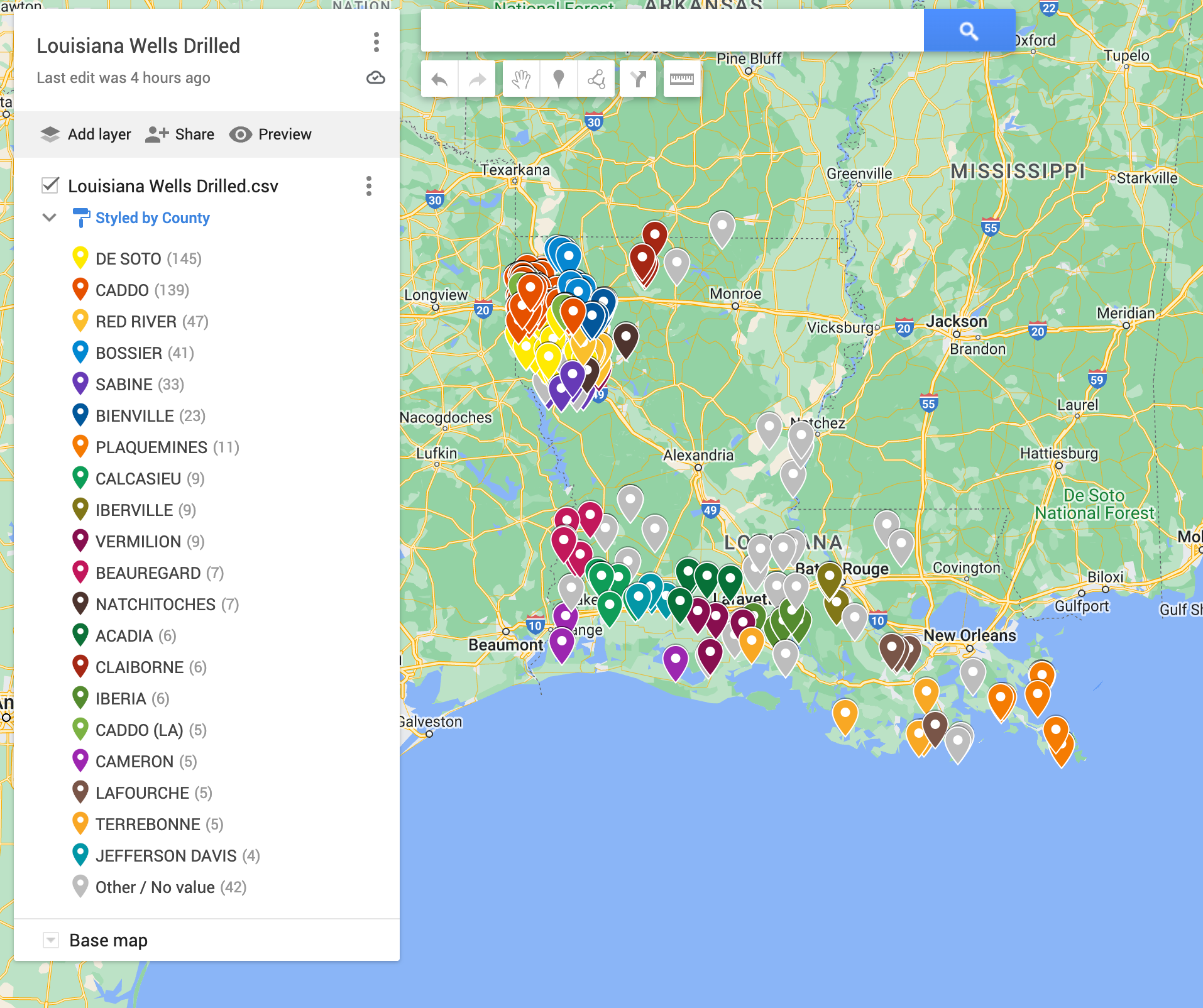Select the hand pan tool
The width and height of the screenshot is (1203, 1008).
click(x=520, y=79)
